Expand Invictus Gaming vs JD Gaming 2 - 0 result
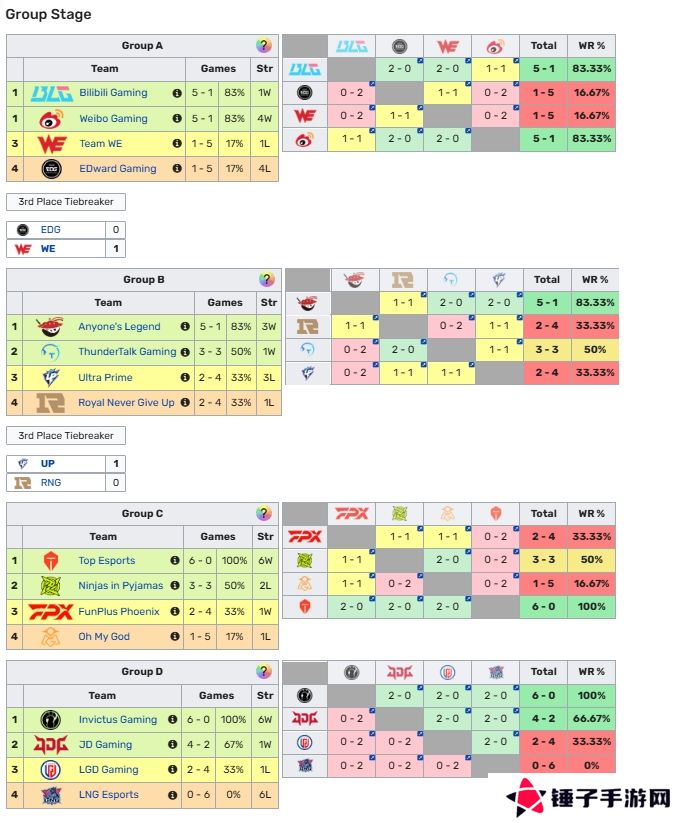Viewport: 688px width, 823px height. tap(399, 695)
